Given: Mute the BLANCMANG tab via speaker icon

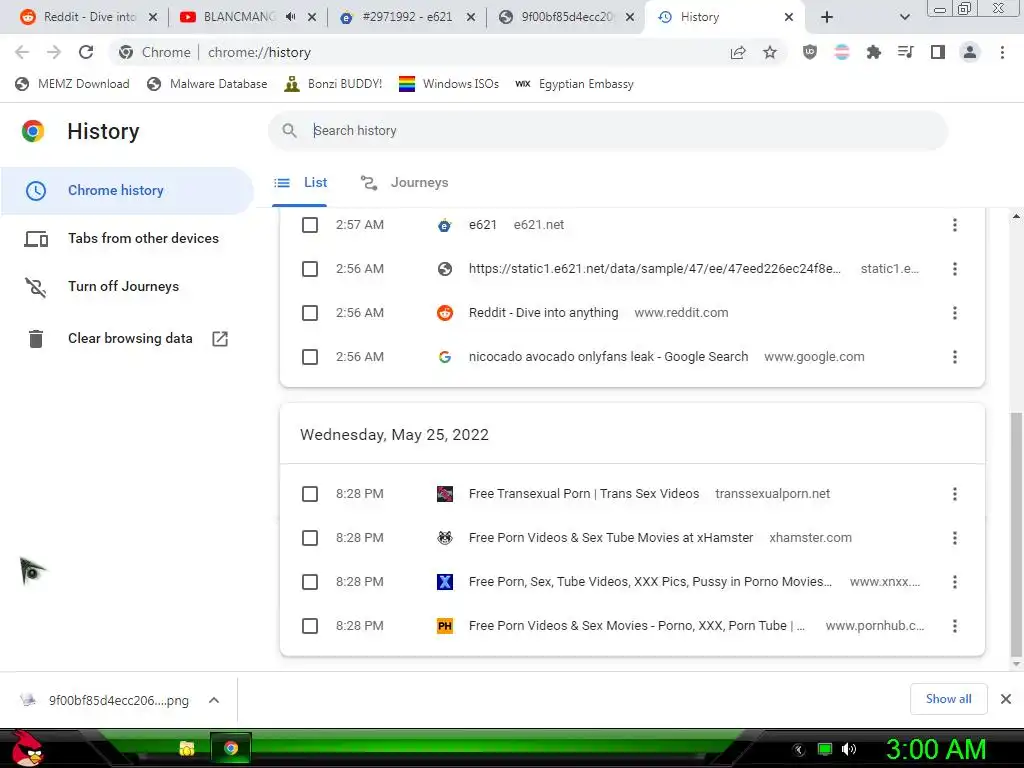Looking at the screenshot, I should coord(291,17).
